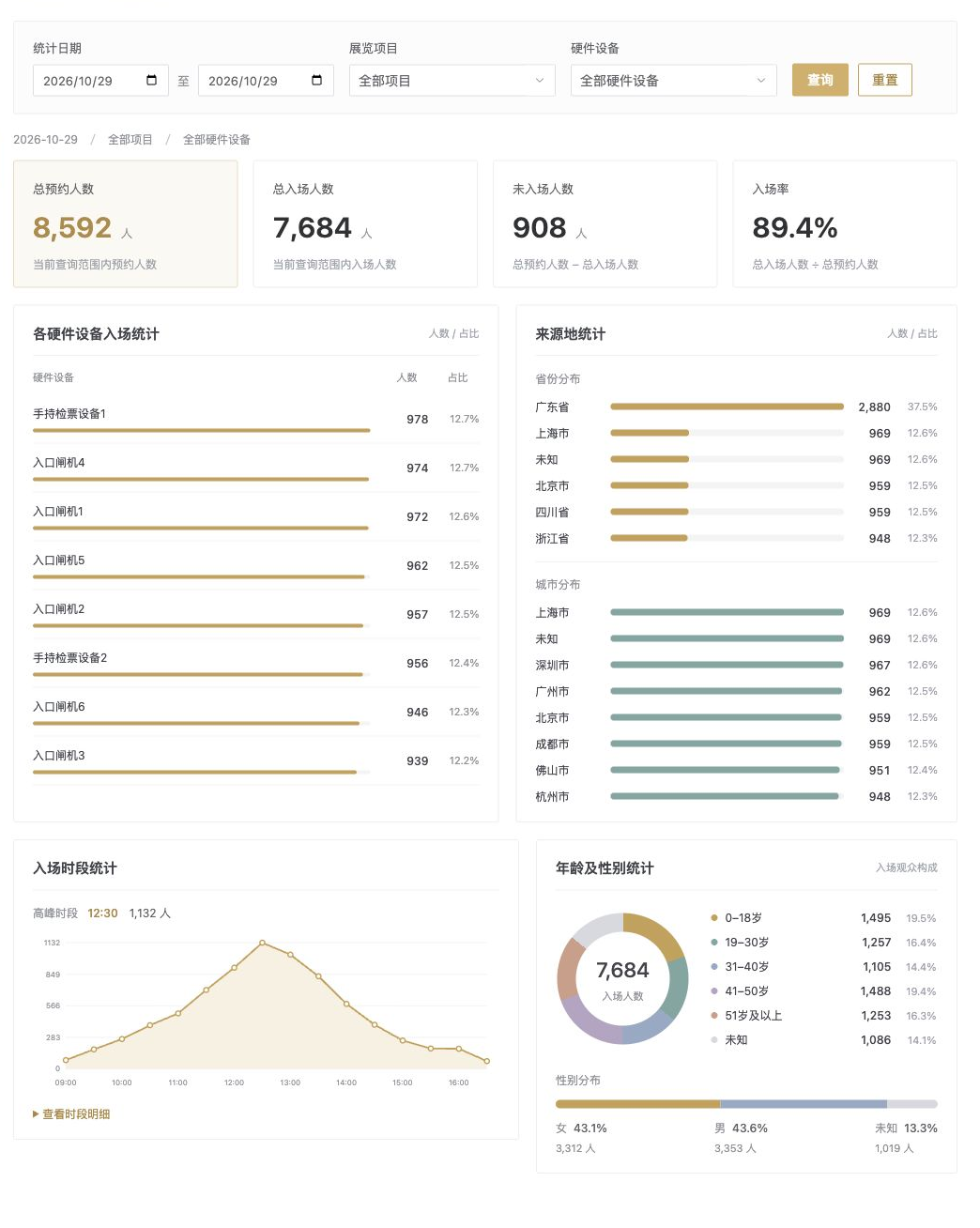Click the 广东省 progress bar
The height and width of the screenshot is (1228, 980).
[x=727, y=407]
